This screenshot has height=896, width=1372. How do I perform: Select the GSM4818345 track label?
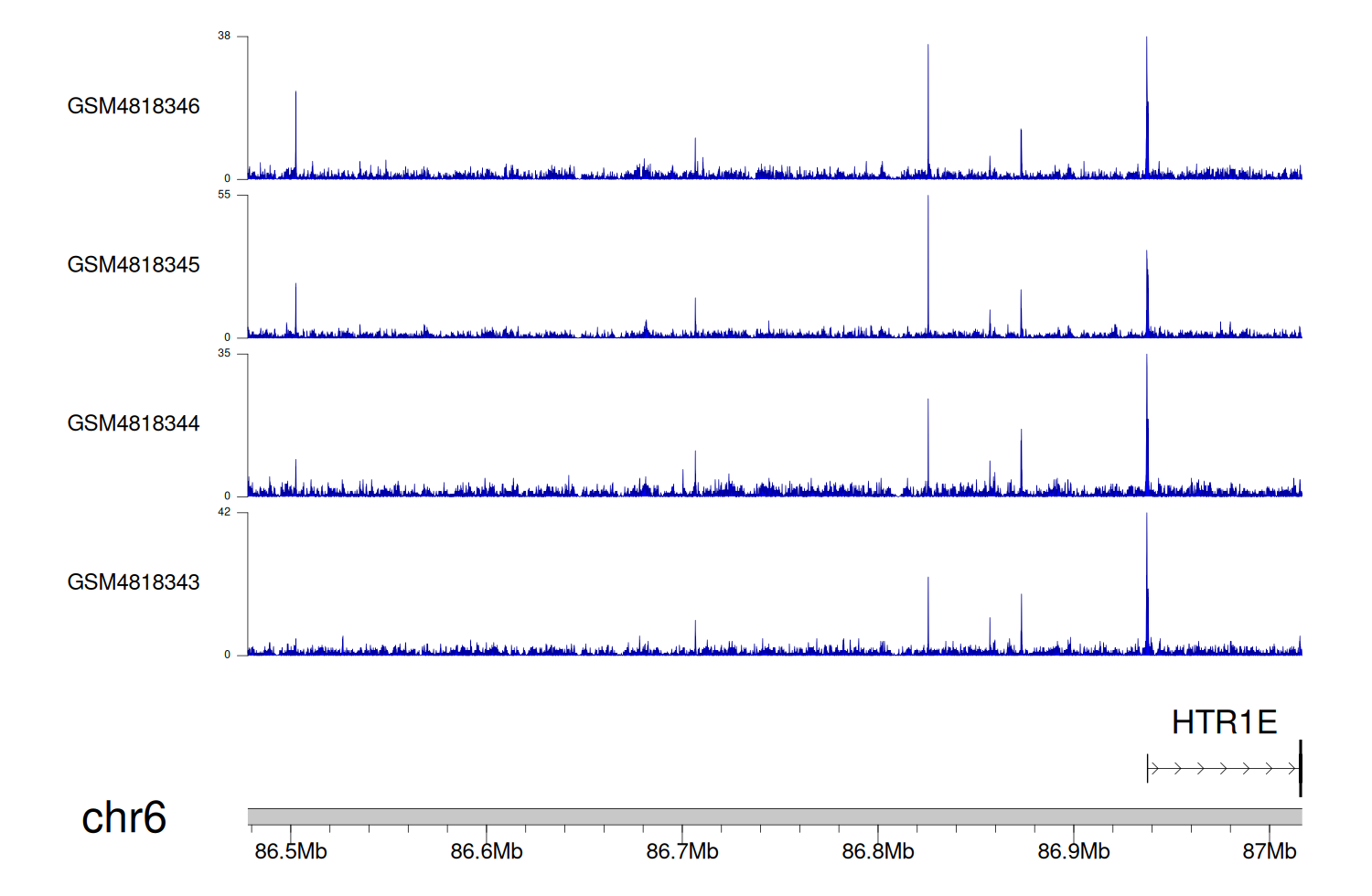pyautogui.click(x=134, y=265)
